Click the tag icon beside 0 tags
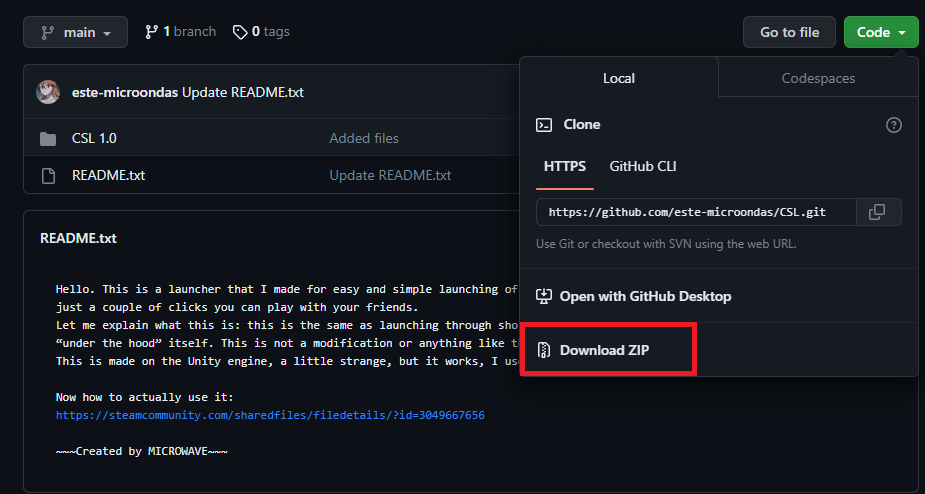The width and height of the screenshot is (925, 494). point(240,32)
